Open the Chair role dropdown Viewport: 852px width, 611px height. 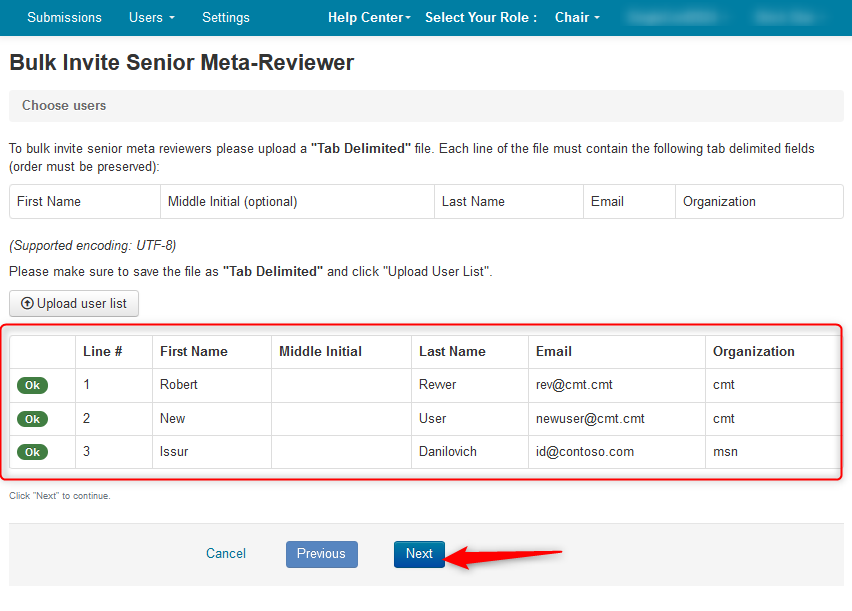[577, 17]
